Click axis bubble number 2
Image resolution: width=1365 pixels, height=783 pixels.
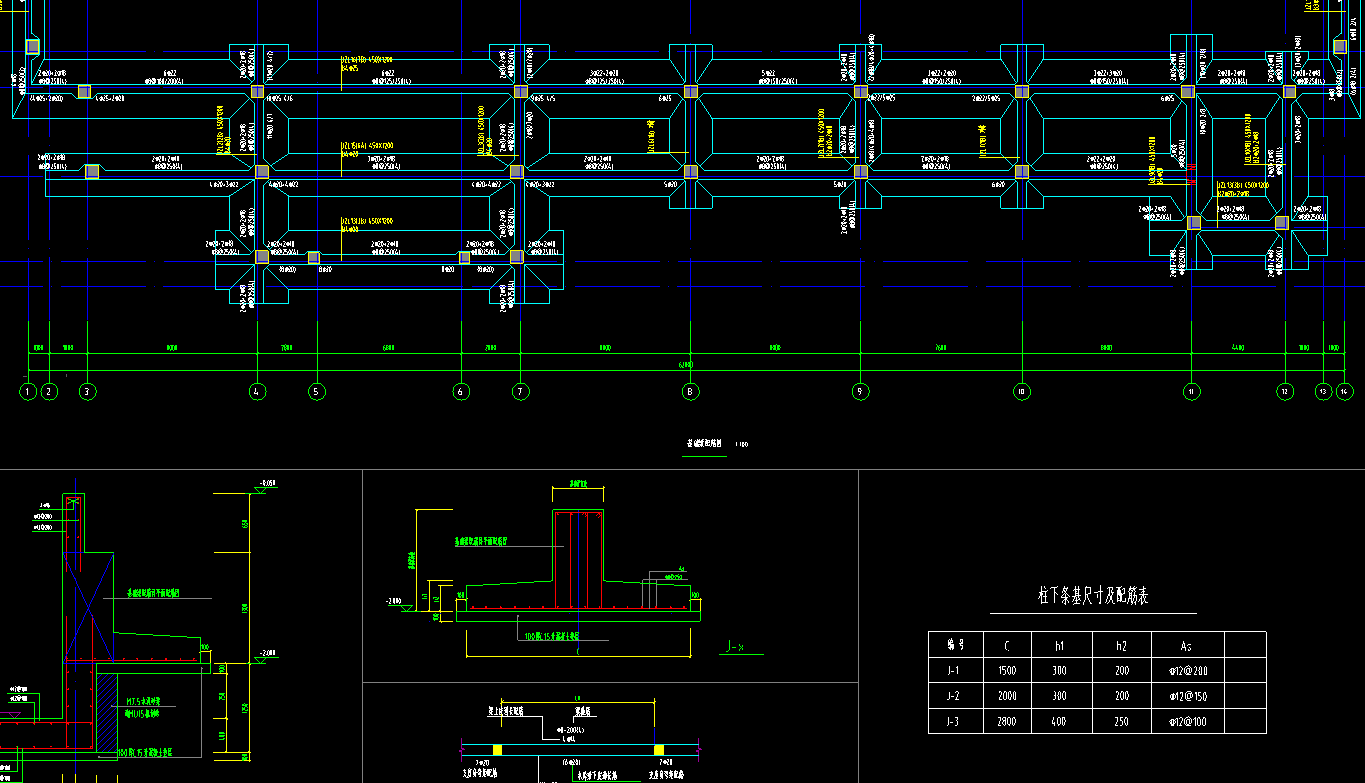(x=49, y=391)
